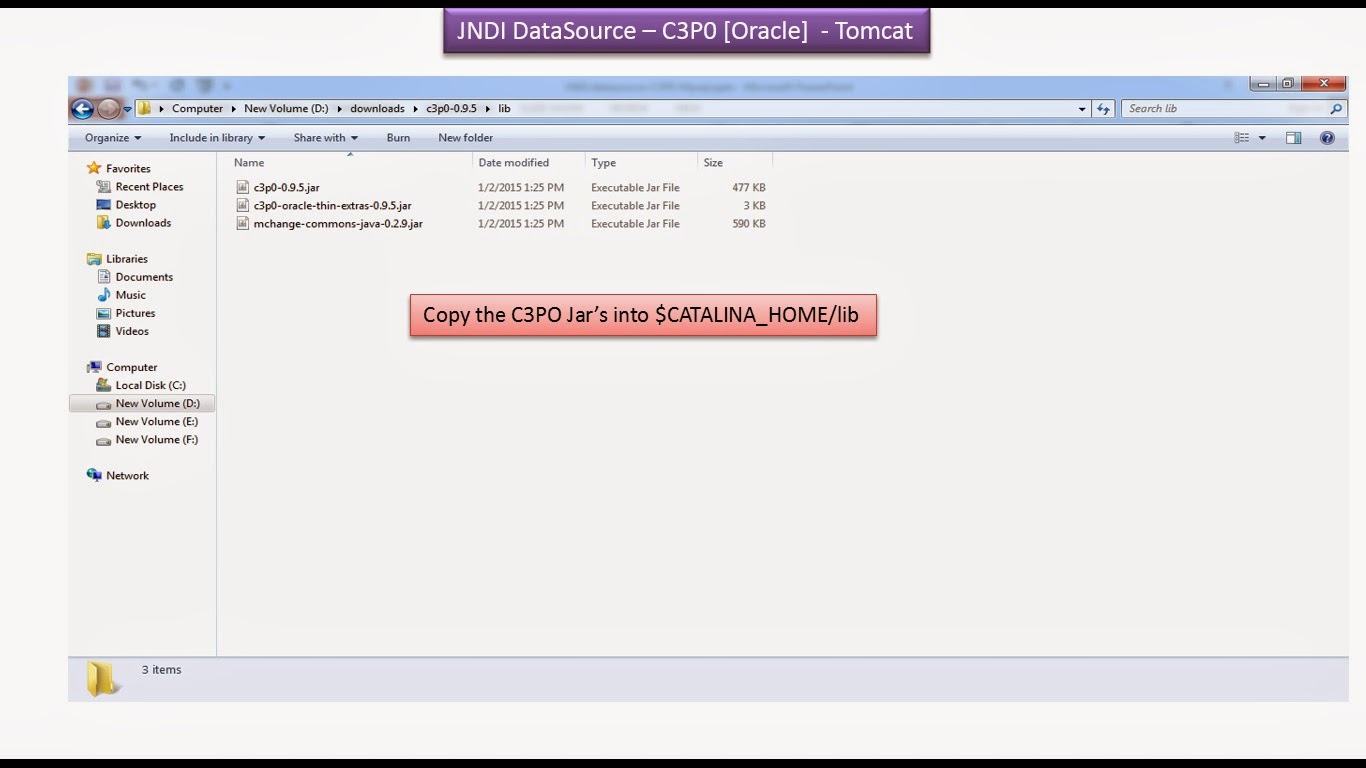Select c3p0-0.9.5 in the address breadcrumb
This screenshot has height=768, width=1366.
pos(452,108)
